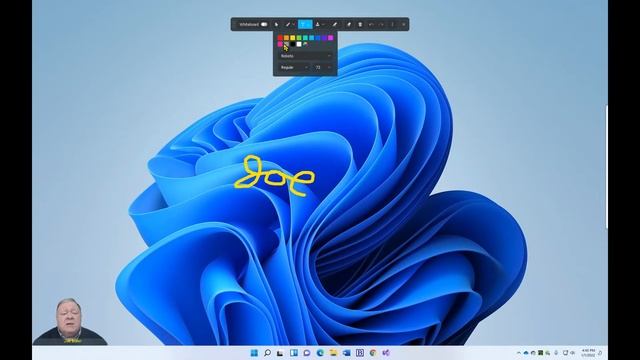Select the pen drawing tool
Screen dimensions: 640x360
[288, 24]
